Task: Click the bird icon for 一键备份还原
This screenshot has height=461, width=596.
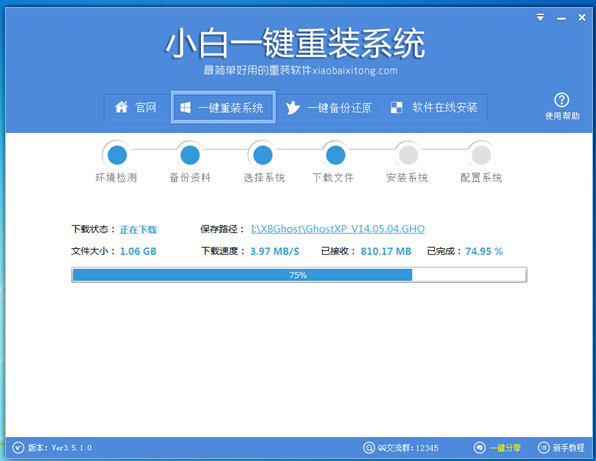Action: pos(293,108)
